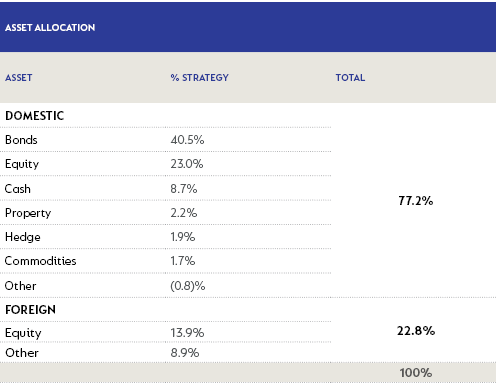496x392 pixels.
Task: Click the FOREIGN section heading
Action: [x=30, y=310]
